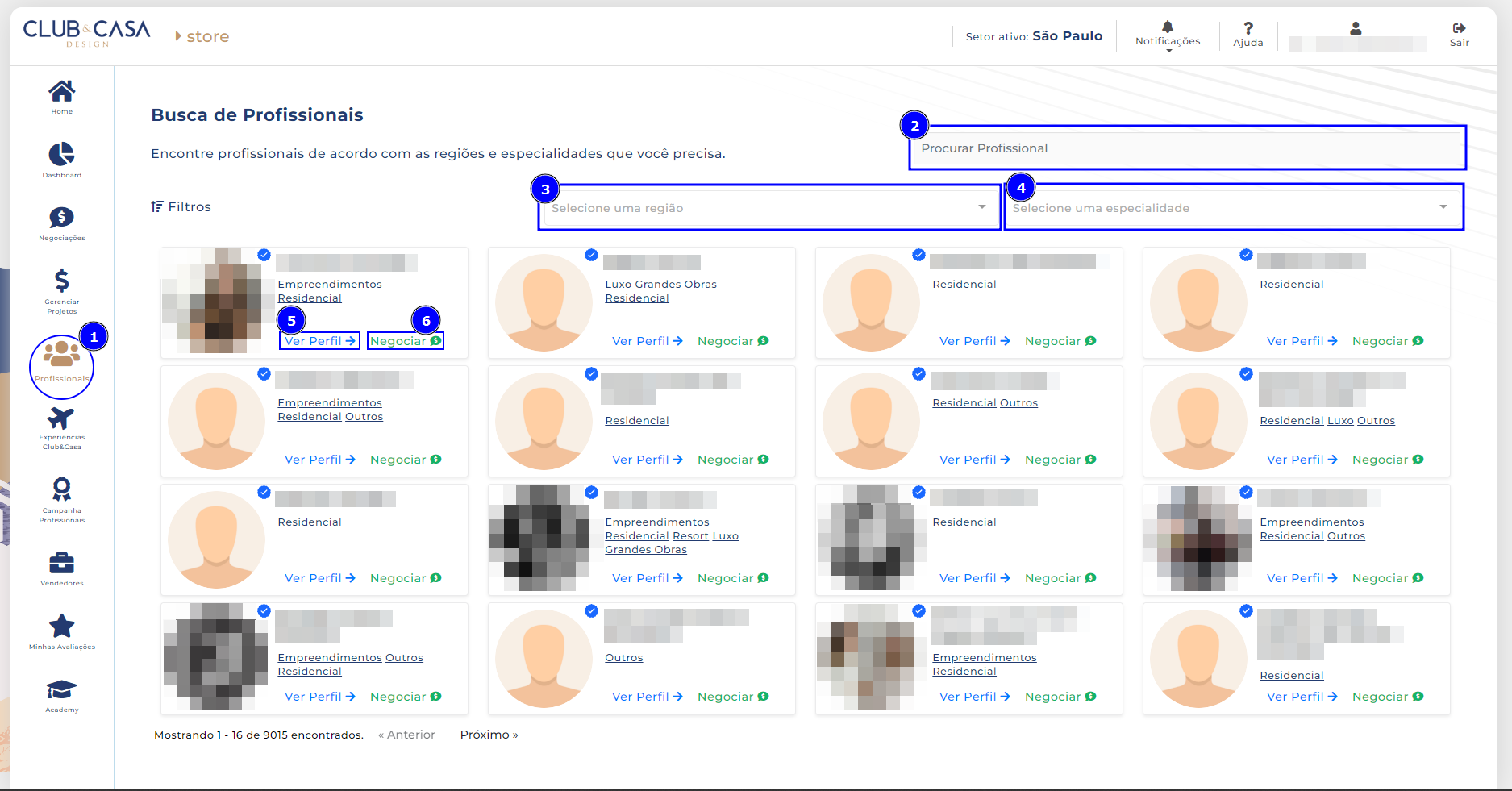Click 'Ver Perfil' on first professional card

coord(319,341)
